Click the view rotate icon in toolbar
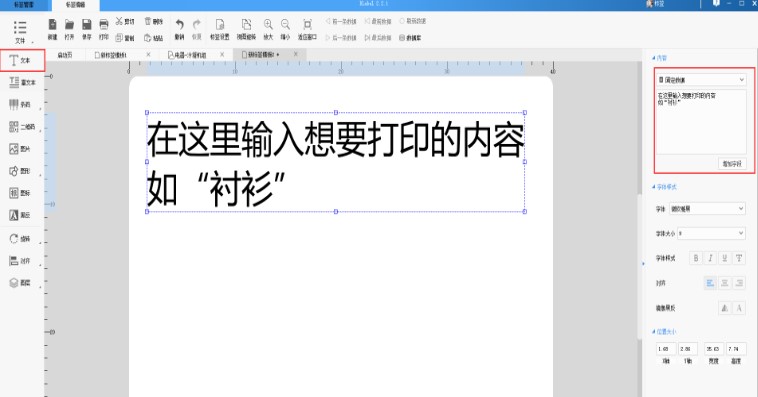 coord(246,29)
